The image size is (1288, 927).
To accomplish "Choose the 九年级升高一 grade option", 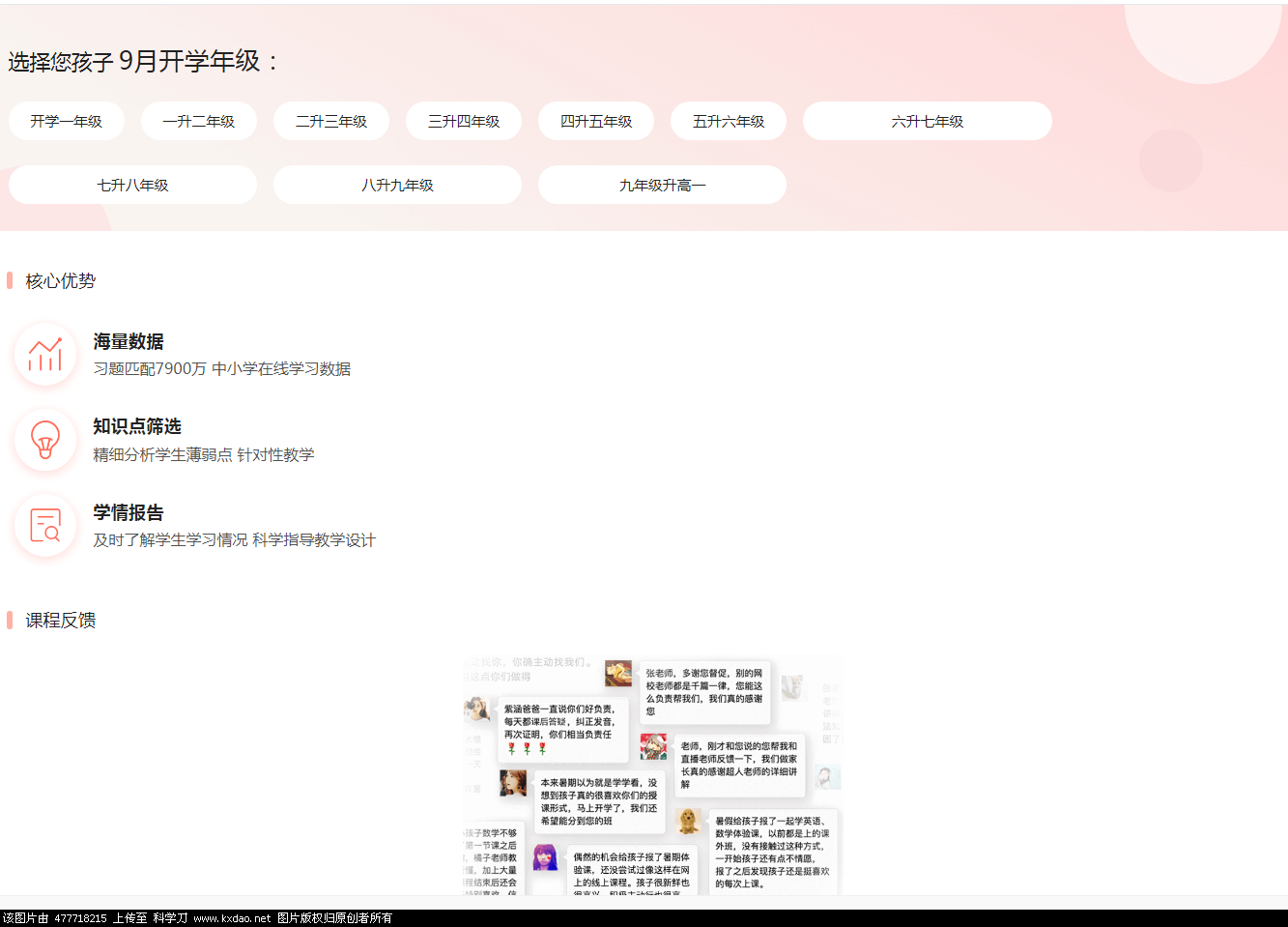I will coord(662,185).
